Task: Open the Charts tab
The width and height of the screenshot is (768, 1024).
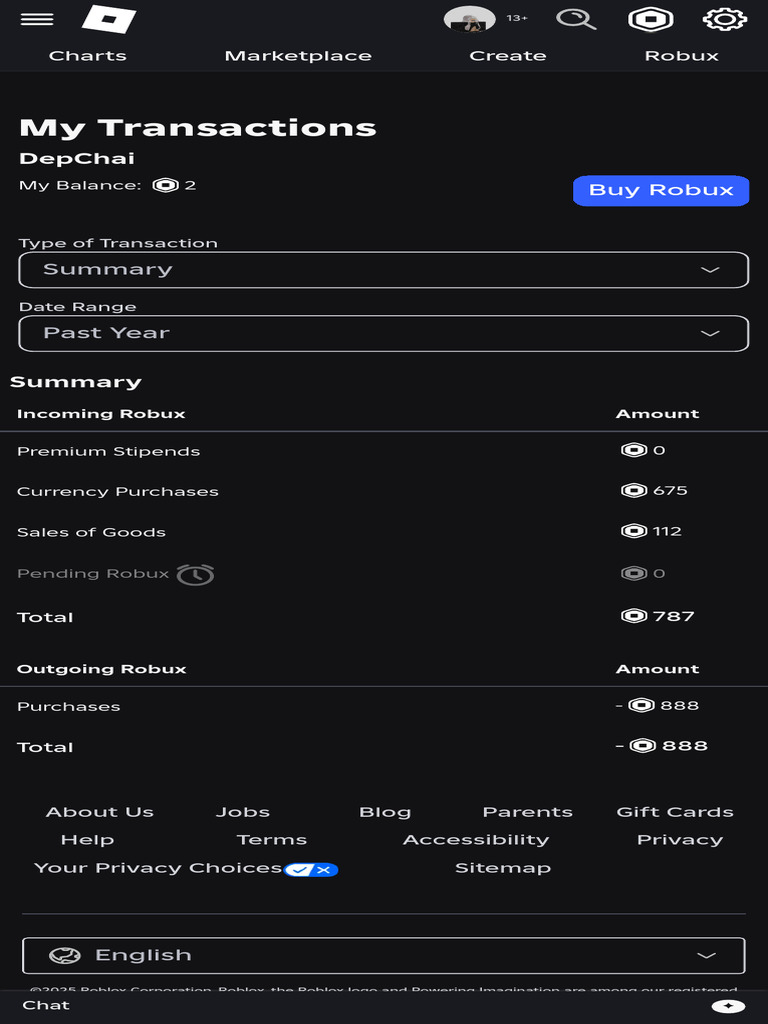Action: [88, 56]
